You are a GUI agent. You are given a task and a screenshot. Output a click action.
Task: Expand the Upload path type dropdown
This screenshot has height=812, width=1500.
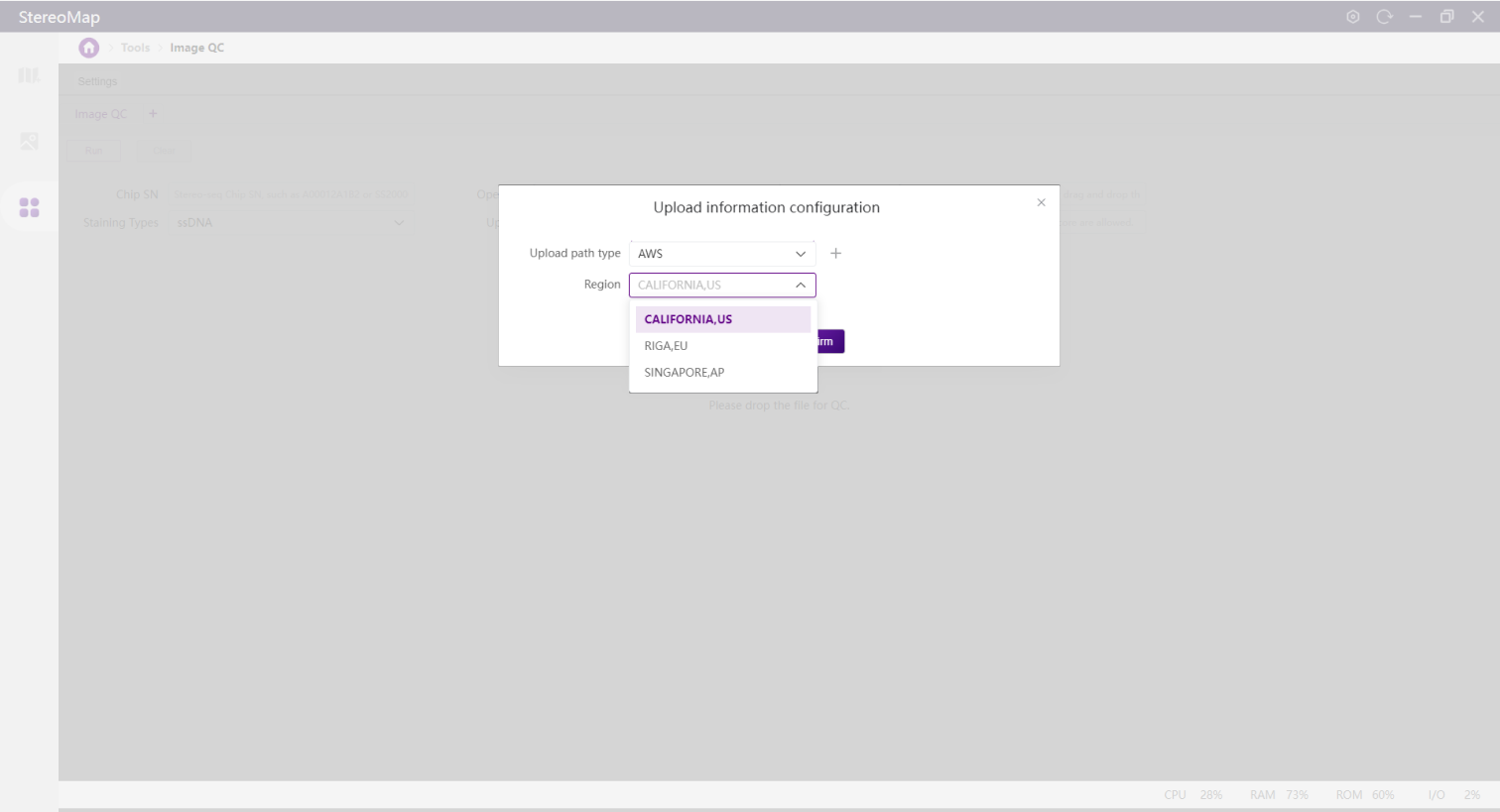[721, 254]
